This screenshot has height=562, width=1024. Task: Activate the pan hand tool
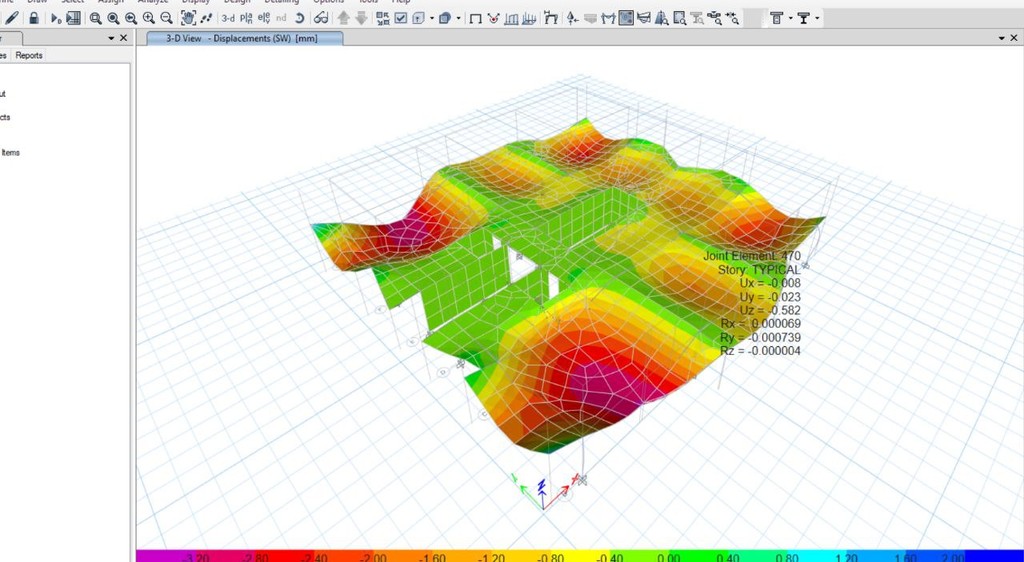(x=188, y=18)
